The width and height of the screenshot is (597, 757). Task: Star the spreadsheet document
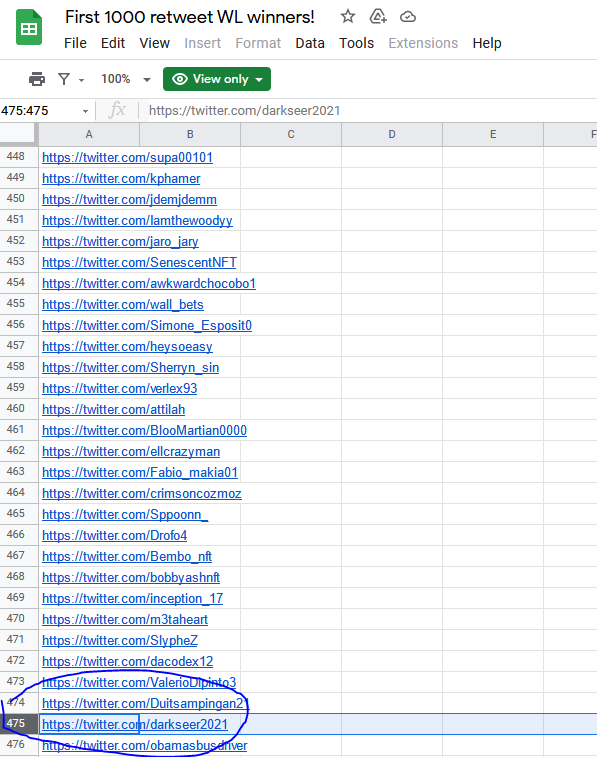[x=347, y=17]
